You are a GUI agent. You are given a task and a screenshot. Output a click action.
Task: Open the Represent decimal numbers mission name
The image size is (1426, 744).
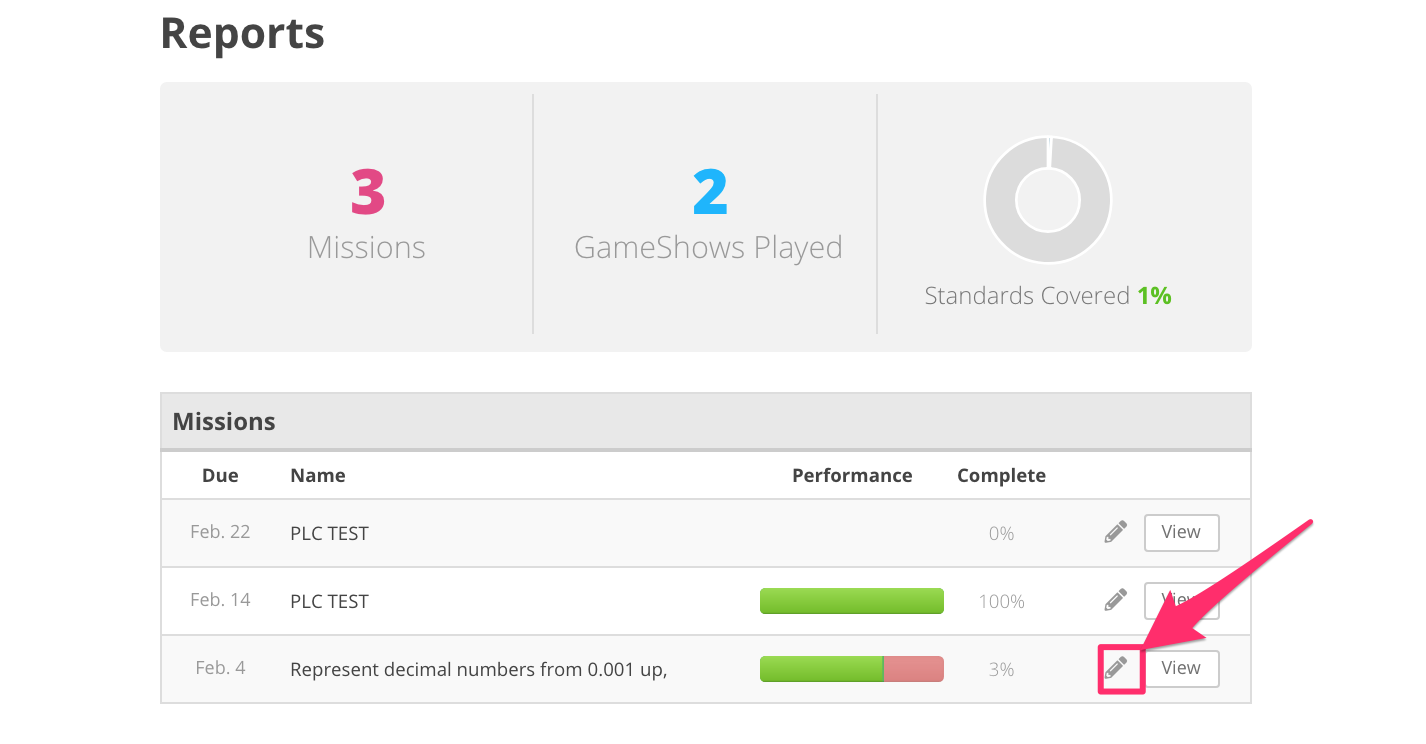pyautogui.click(x=478, y=669)
